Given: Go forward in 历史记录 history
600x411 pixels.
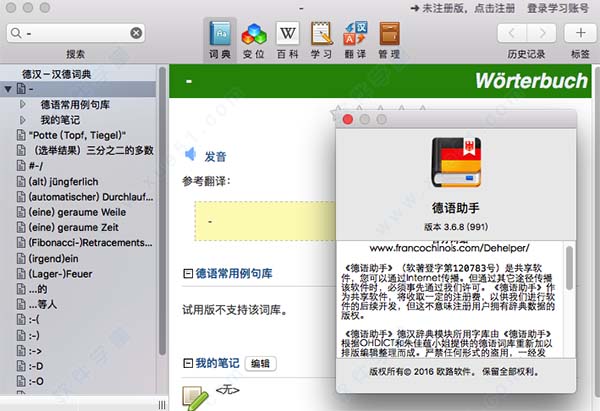Looking at the screenshot, I should point(541,33).
